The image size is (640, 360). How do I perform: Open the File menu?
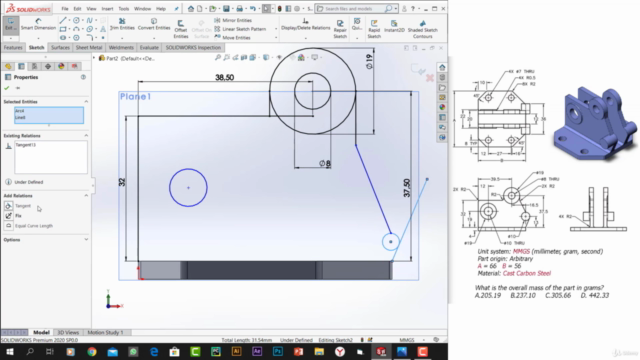point(65,9)
